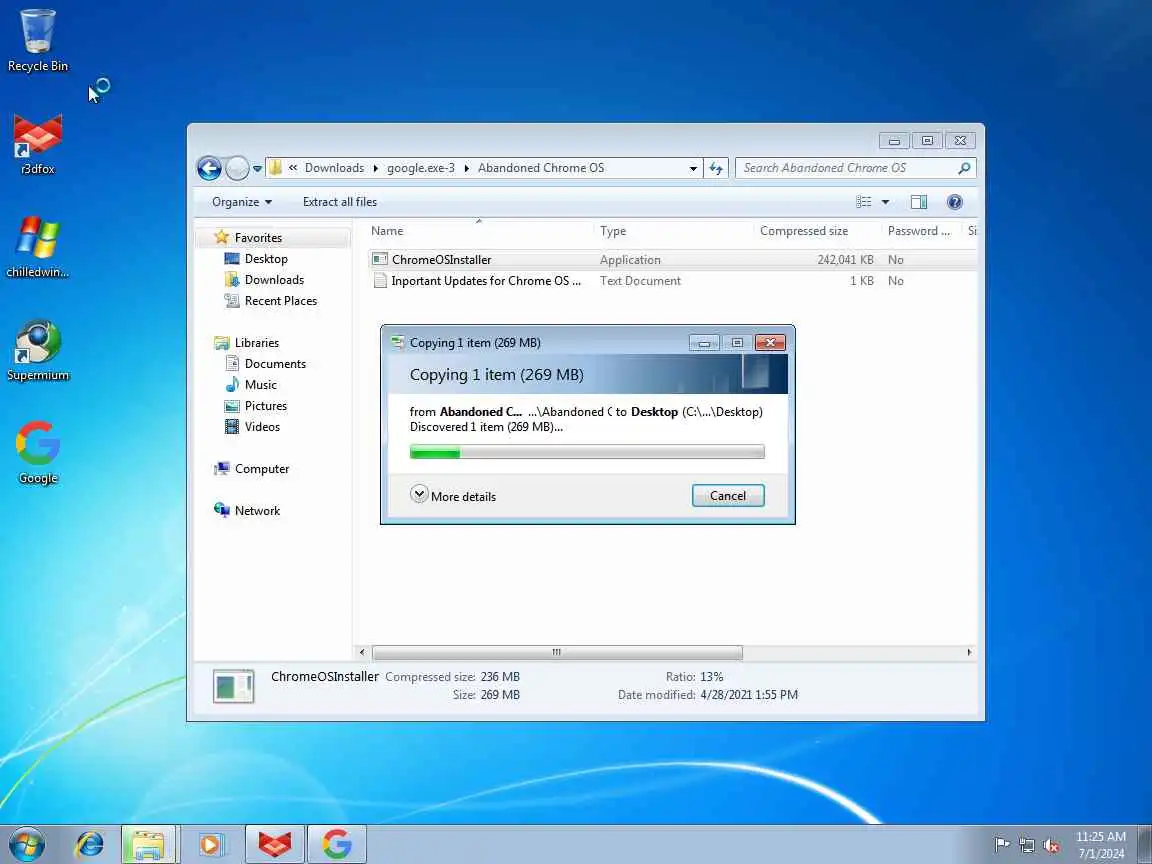Open the Recycle Bin desktop icon
The width and height of the screenshot is (1152, 864).
pyautogui.click(x=37, y=40)
